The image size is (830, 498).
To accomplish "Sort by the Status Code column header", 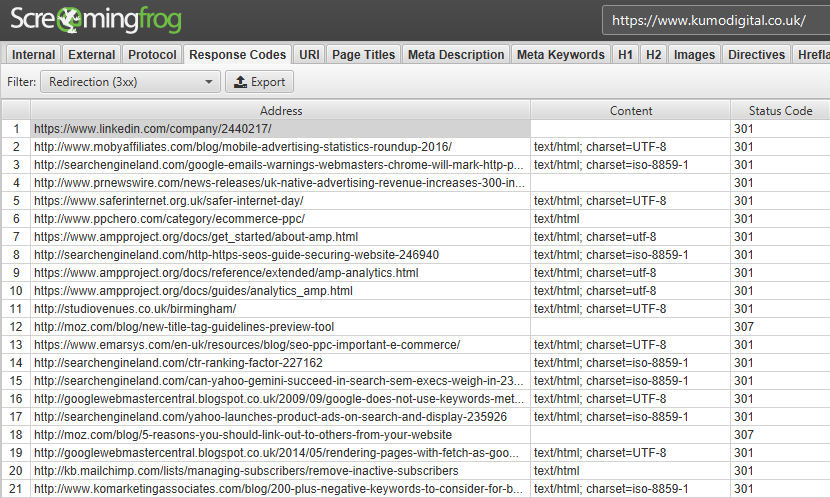I will 780,111.
